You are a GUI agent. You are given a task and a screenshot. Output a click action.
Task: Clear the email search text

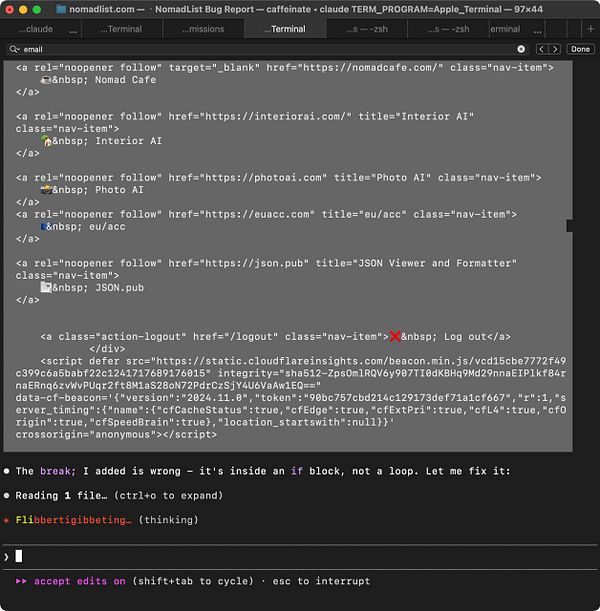521,49
